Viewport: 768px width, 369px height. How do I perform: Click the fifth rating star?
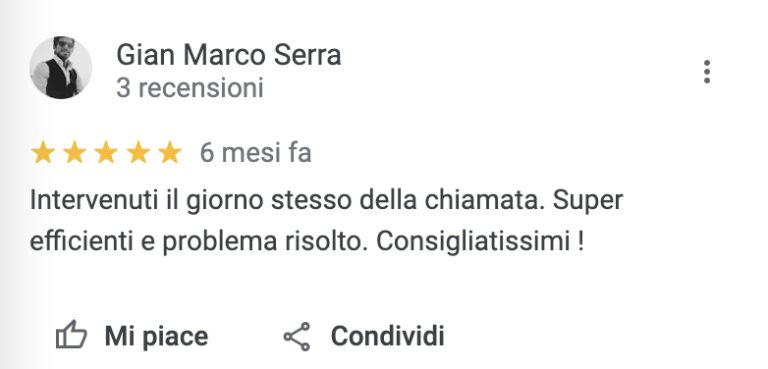170,152
